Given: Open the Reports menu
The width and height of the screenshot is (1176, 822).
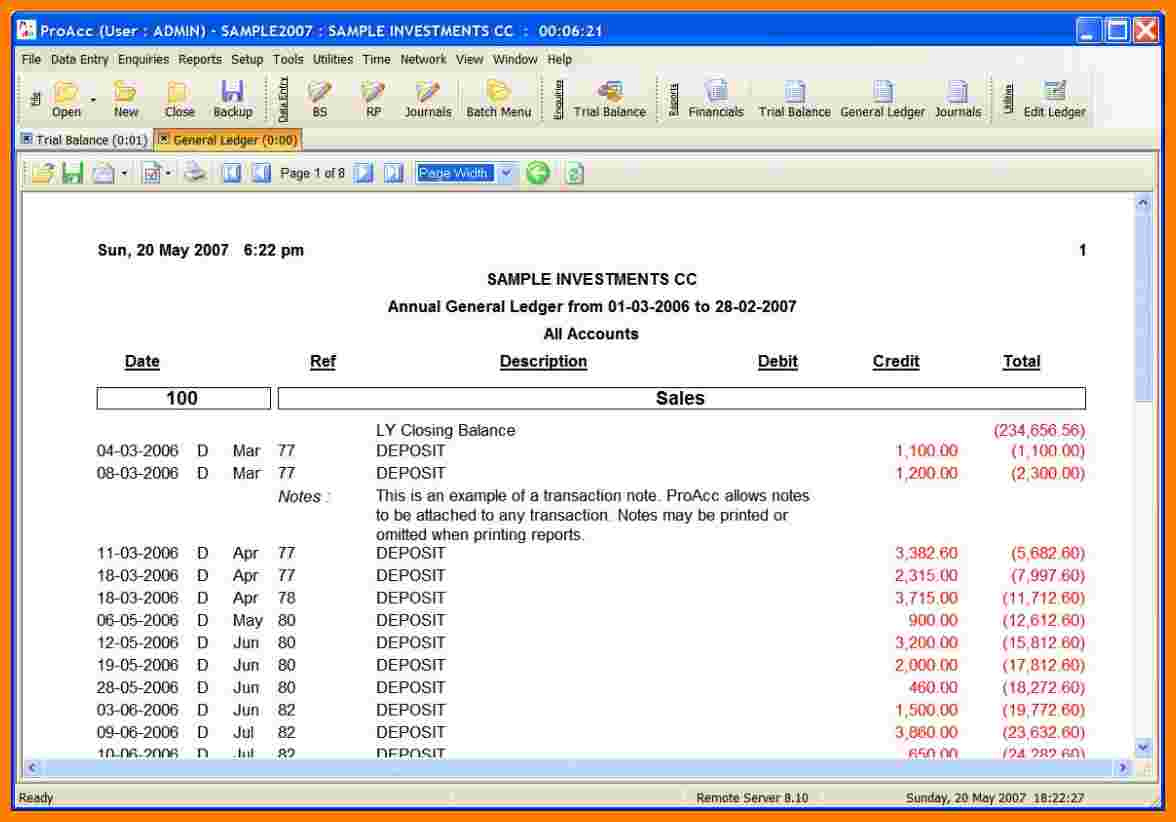Looking at the screenshot, I should point(200,59).
